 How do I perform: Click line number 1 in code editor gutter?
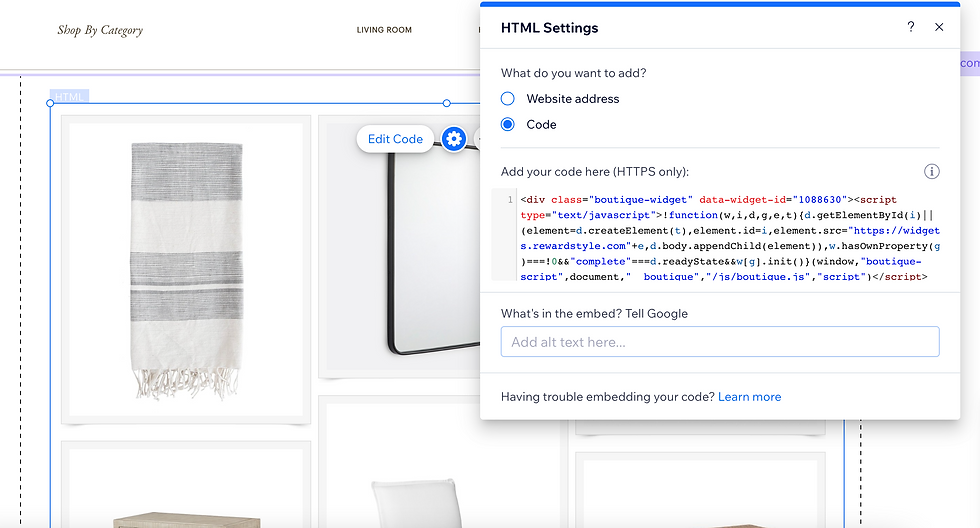pos(510,200)
